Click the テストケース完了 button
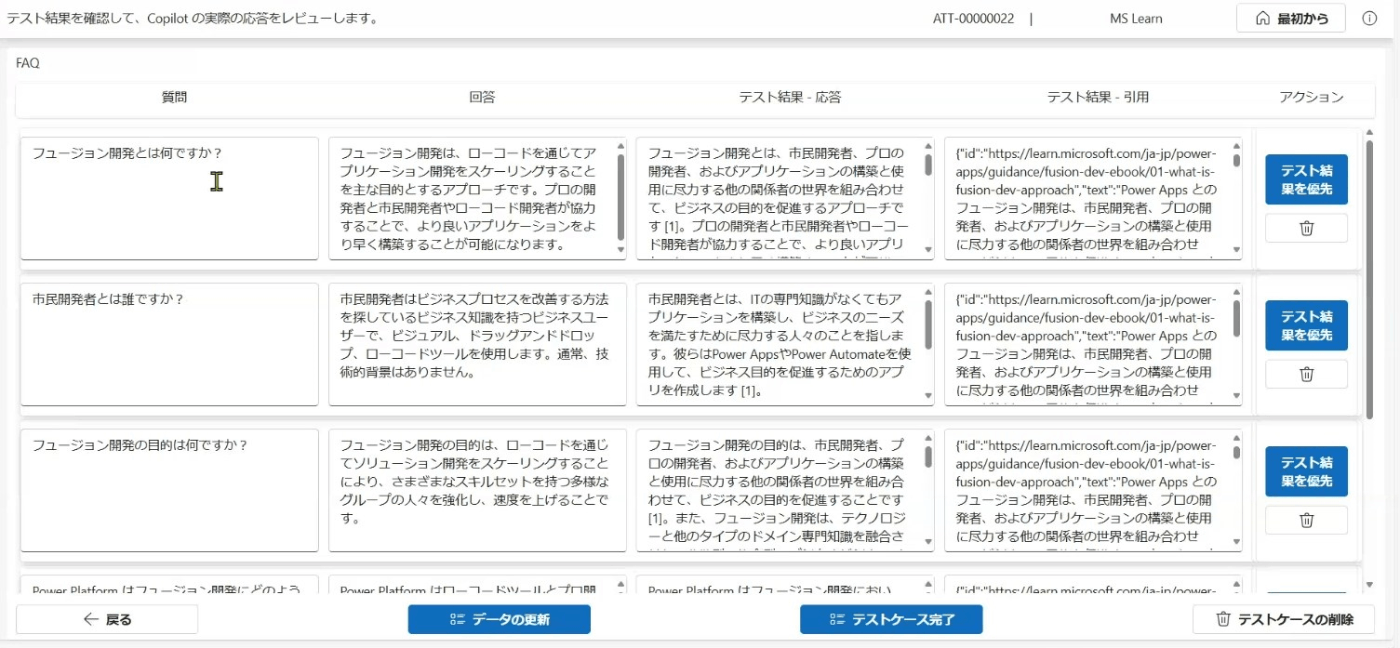 point(891,619)
